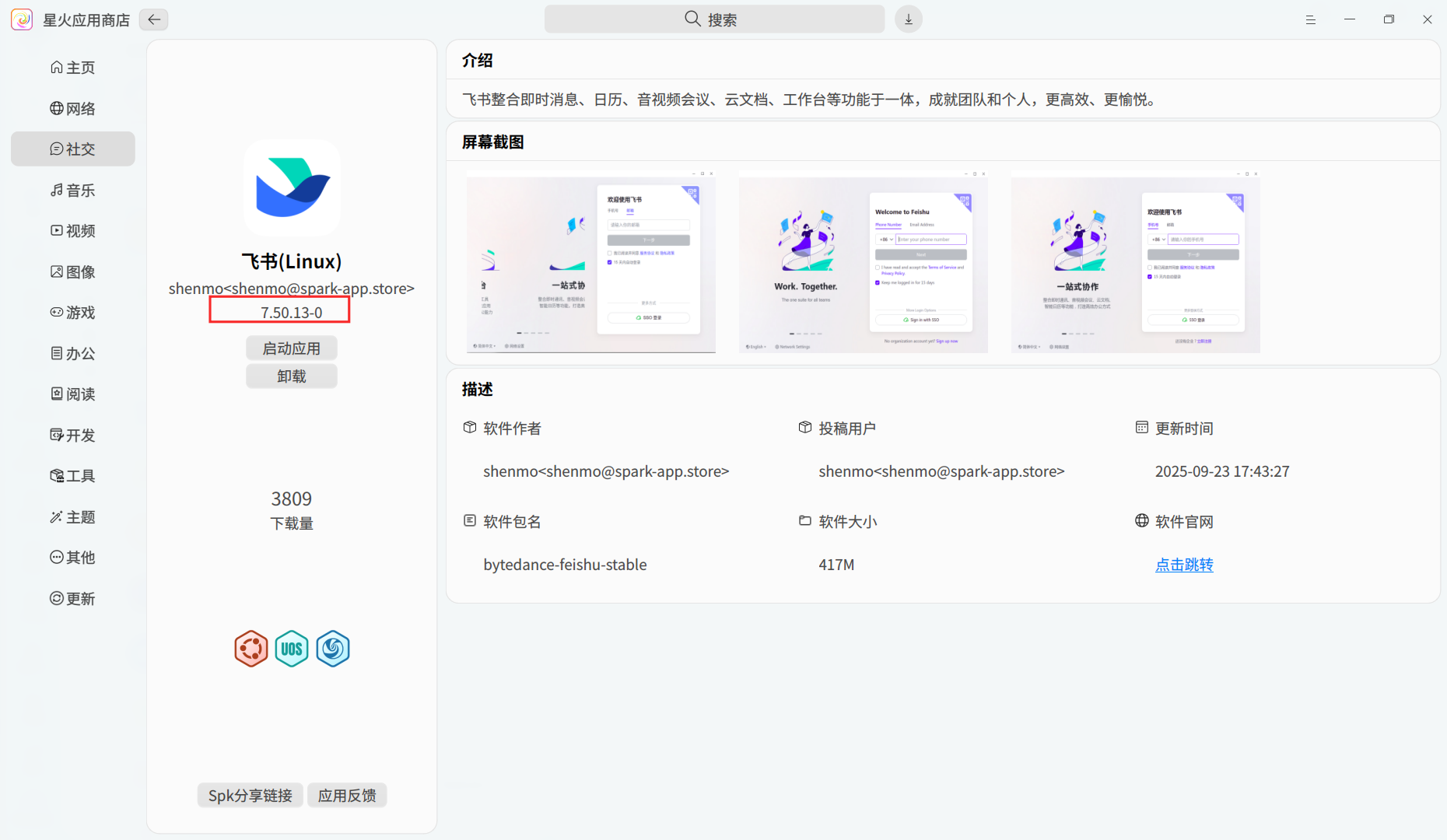
Task: Click the UOS compatibility badge
Action: (x=292, y=649)
